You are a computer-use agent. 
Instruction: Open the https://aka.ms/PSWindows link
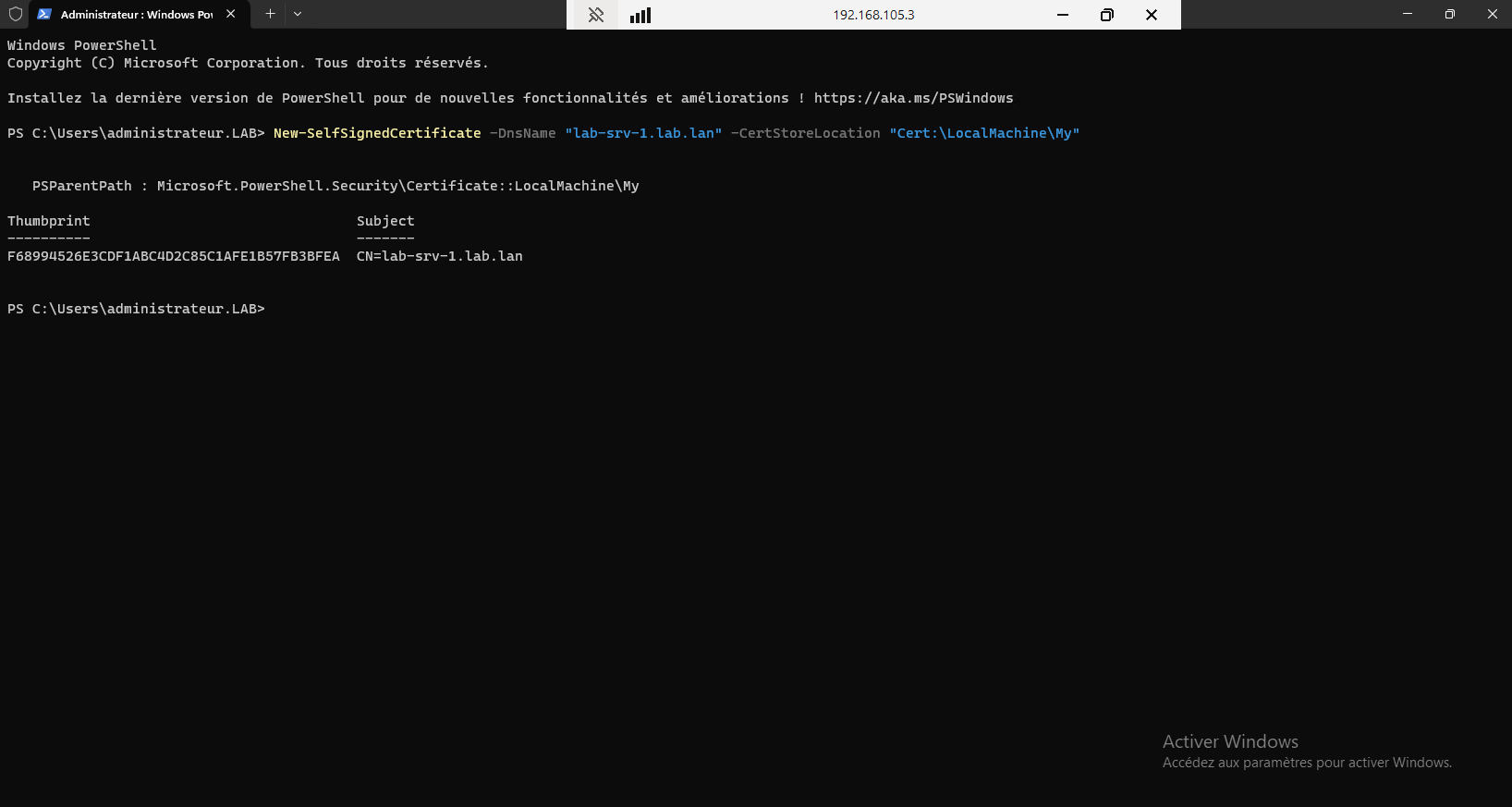pyautogui.click(x=913, y=98)
